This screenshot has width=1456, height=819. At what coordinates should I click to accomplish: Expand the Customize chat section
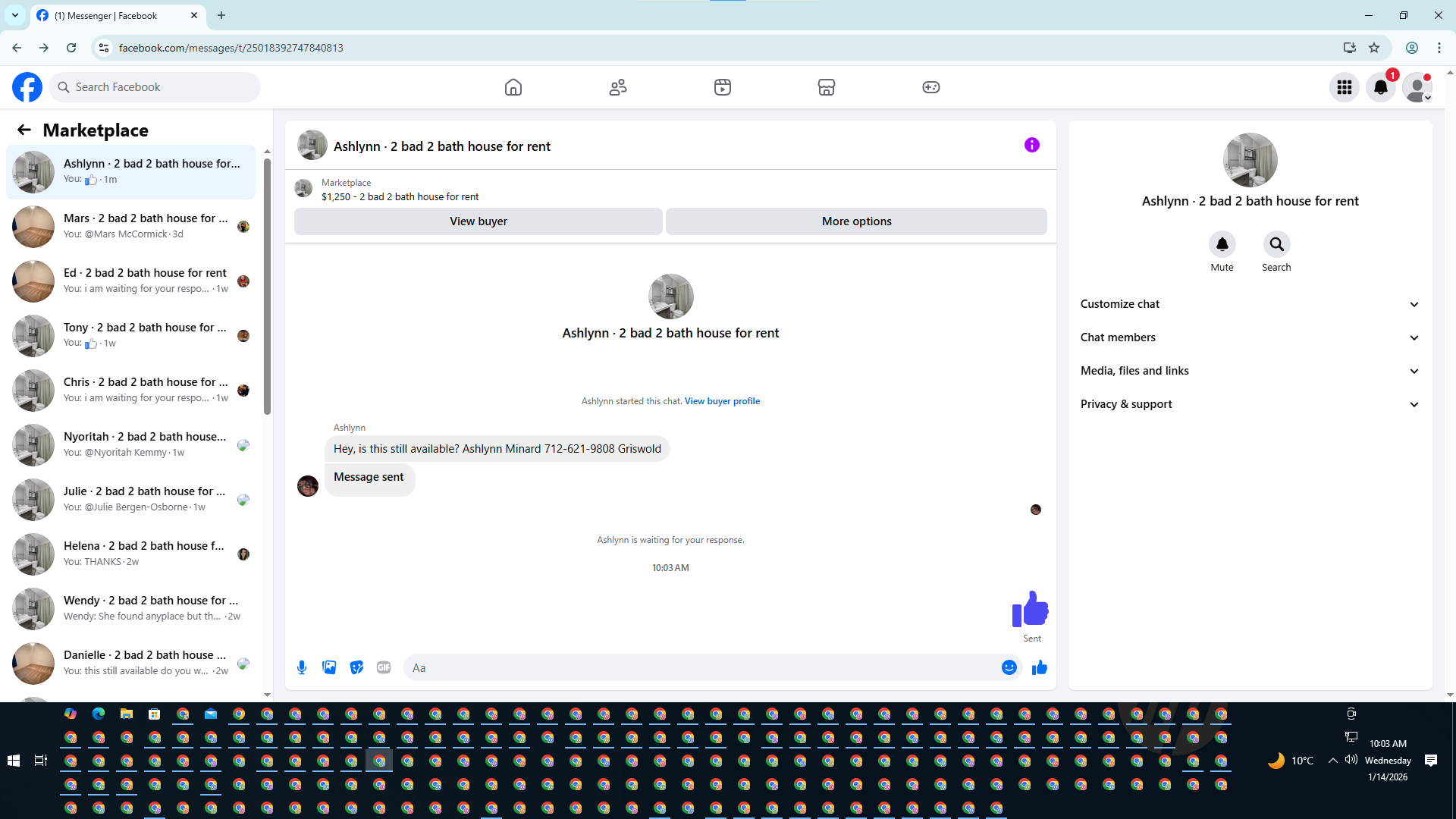[x=1250, y=304]
